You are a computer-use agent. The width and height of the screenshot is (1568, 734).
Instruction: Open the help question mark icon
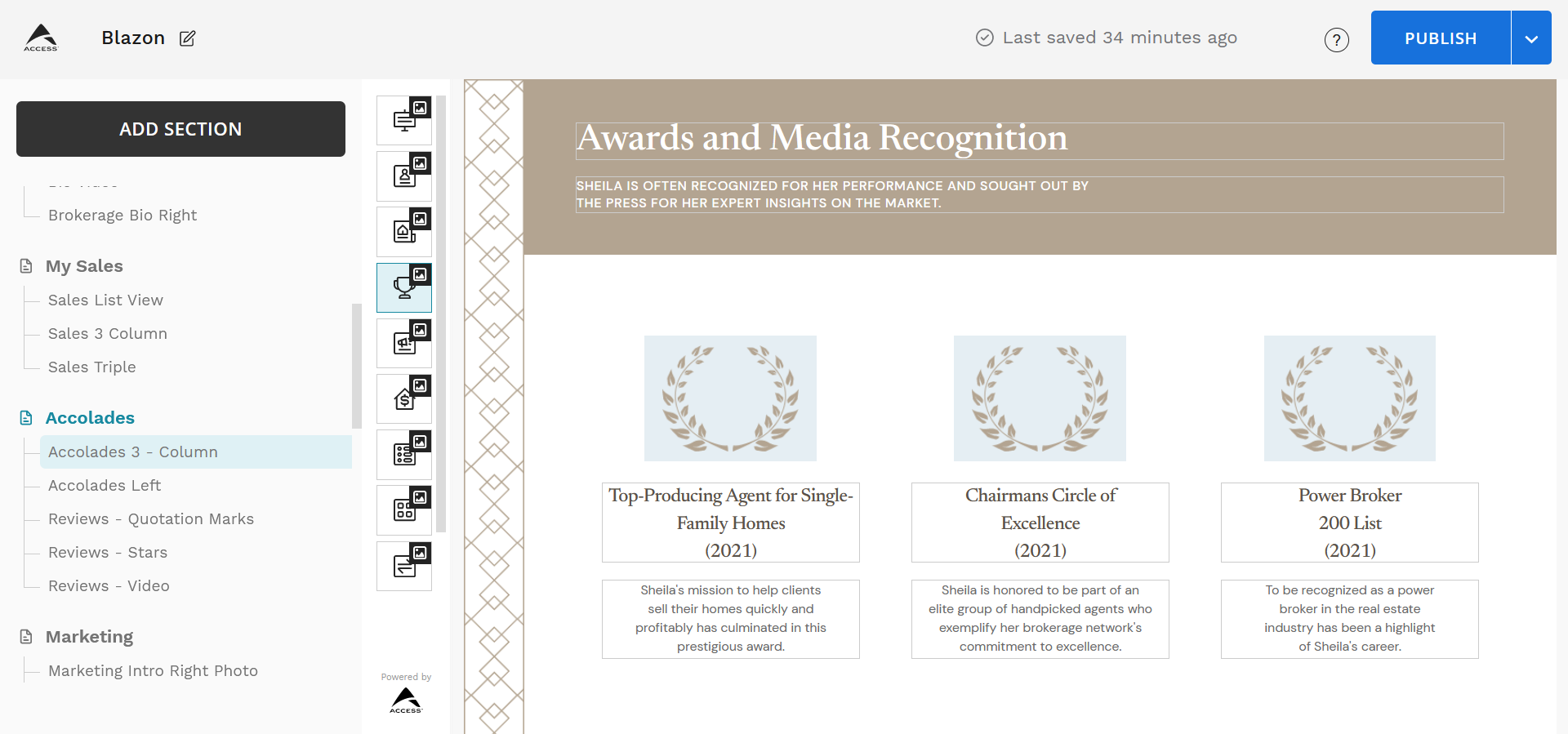point(1336,39)
